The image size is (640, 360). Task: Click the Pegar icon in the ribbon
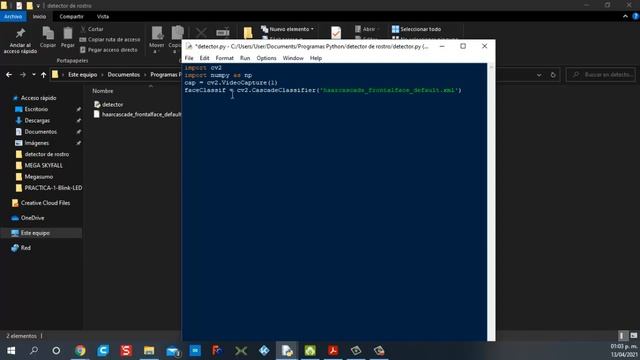68,33
